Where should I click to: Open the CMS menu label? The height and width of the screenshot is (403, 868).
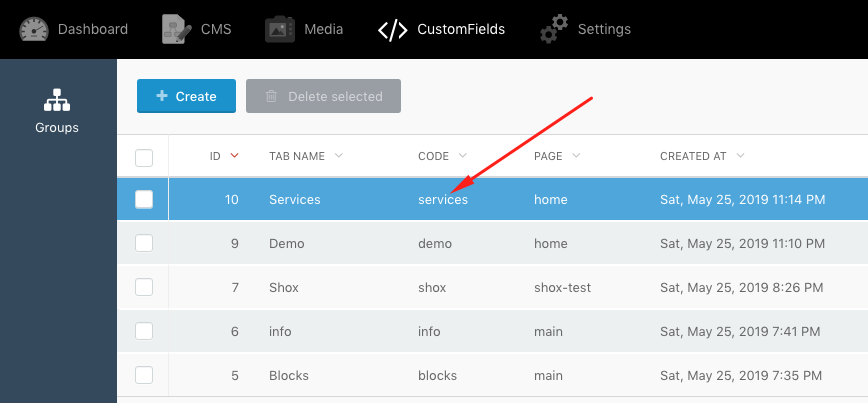[x=216, y=29]
